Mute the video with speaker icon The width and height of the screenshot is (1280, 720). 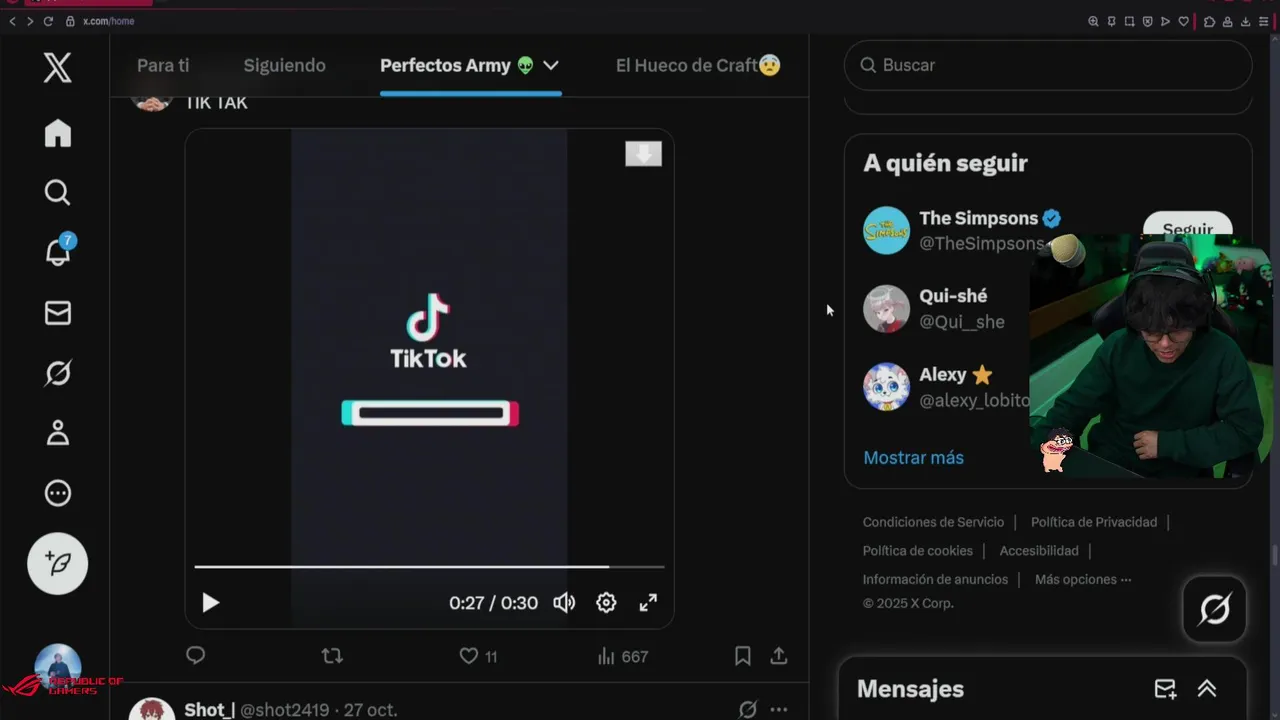coord(564,603)
